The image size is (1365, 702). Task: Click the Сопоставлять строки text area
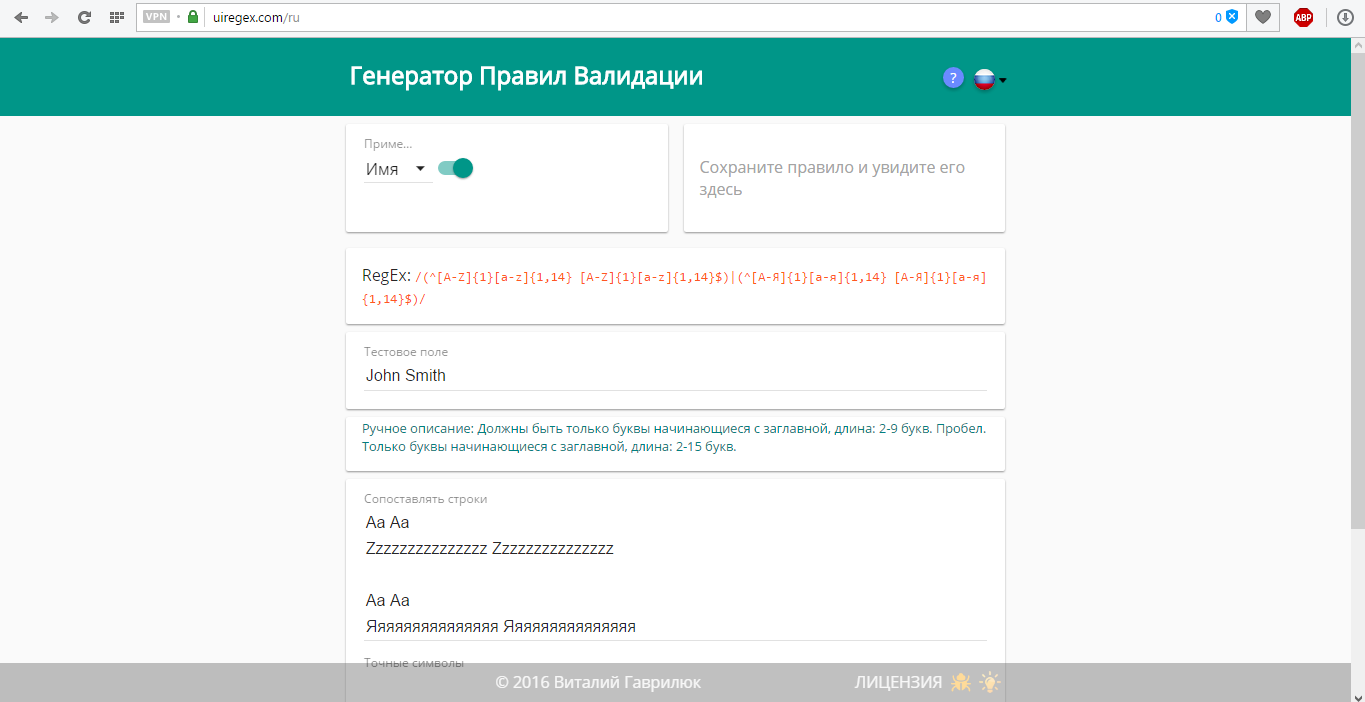(x=675, y=575)
